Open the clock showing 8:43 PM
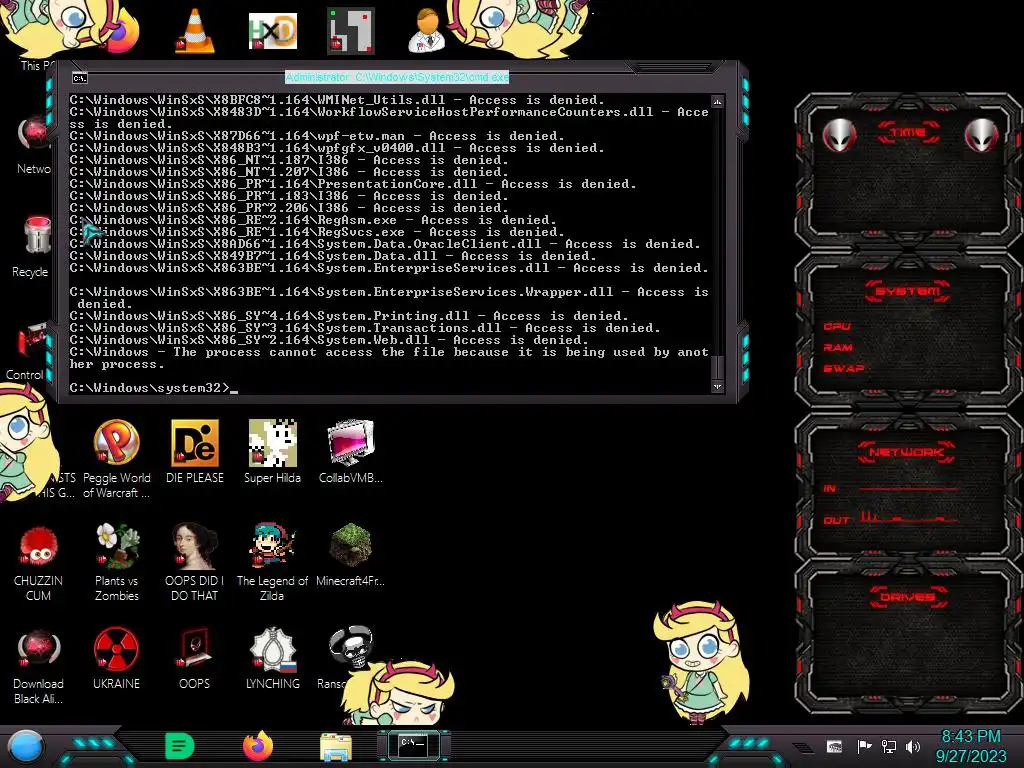The height and width of the screenshot is (768, 1024). [x=970, y=737]
